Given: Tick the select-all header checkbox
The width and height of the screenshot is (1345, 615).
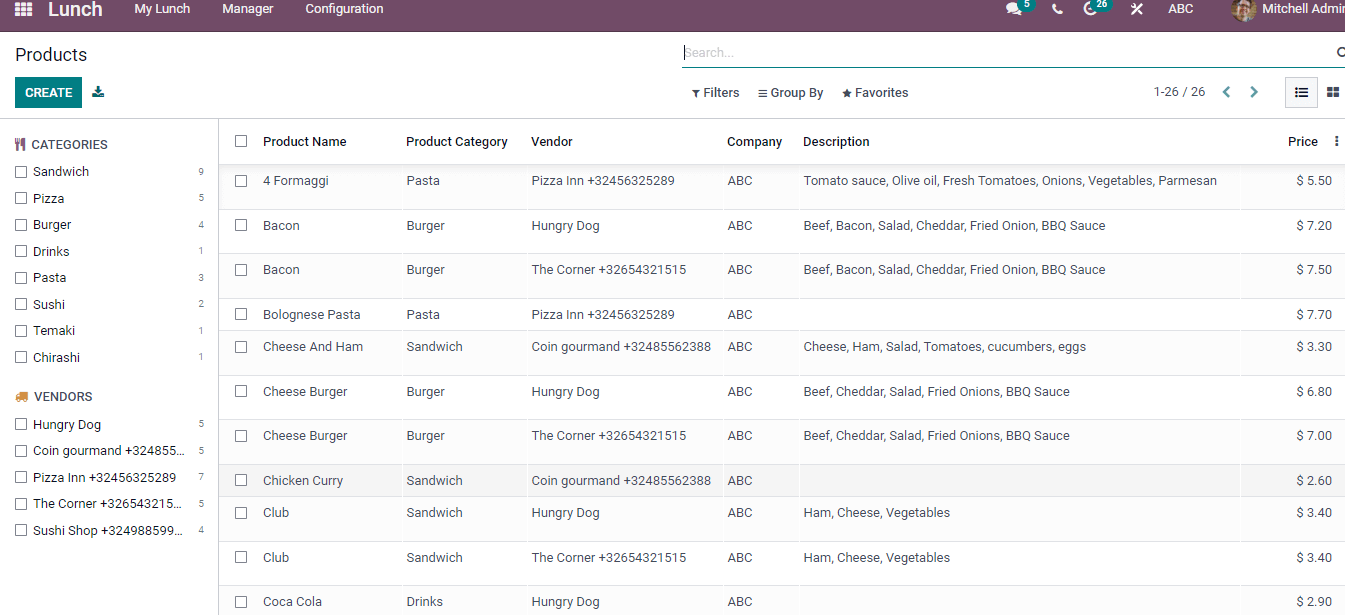Looking at the screenshot, I should pos(241,141).
